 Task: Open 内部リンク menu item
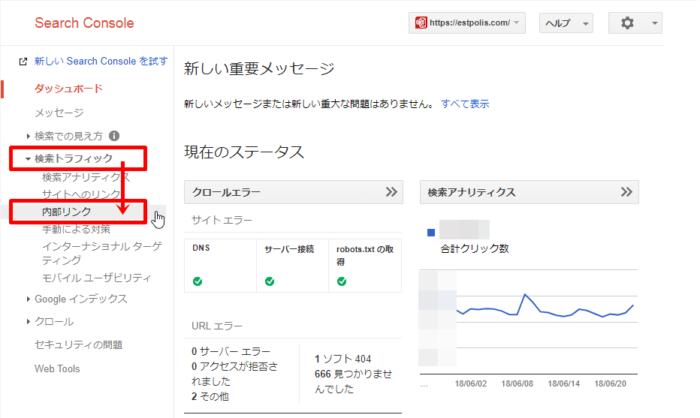coord(66,212)
